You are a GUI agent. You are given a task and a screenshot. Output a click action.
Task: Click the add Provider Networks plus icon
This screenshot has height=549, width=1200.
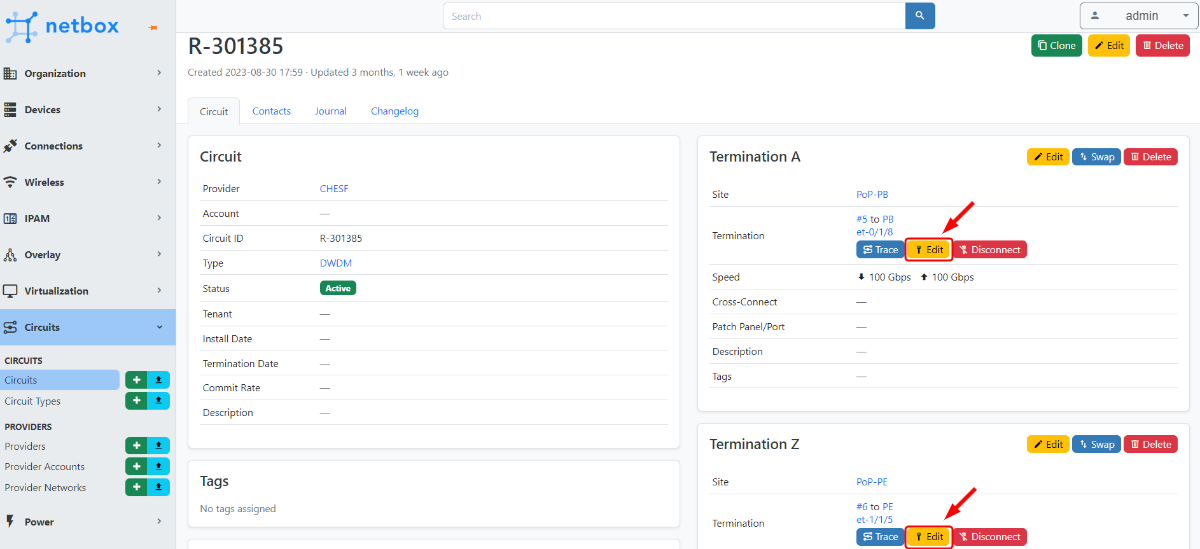136,488
